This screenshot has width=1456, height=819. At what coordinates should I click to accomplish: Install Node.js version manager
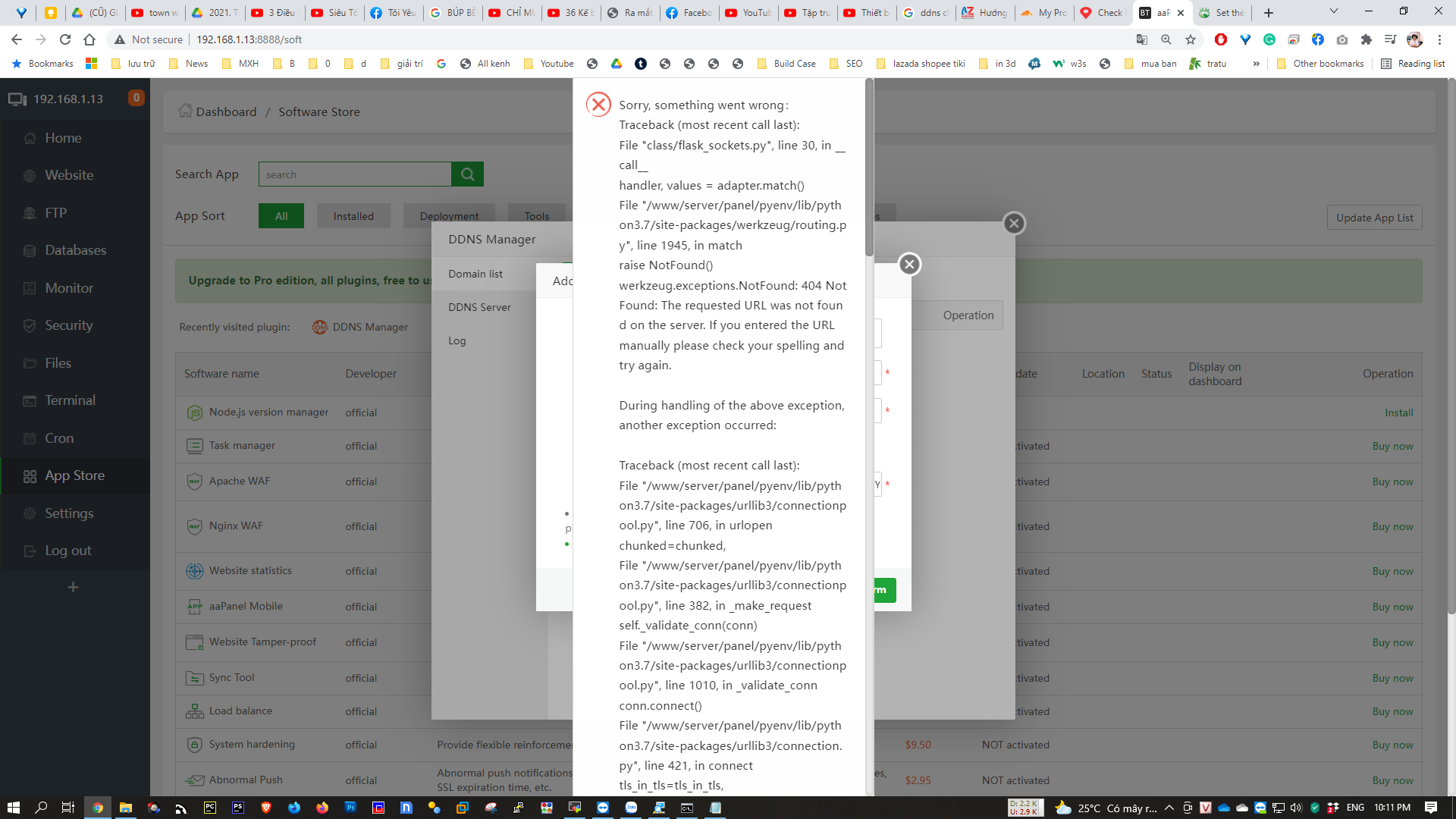click(x=1398, y=413)
